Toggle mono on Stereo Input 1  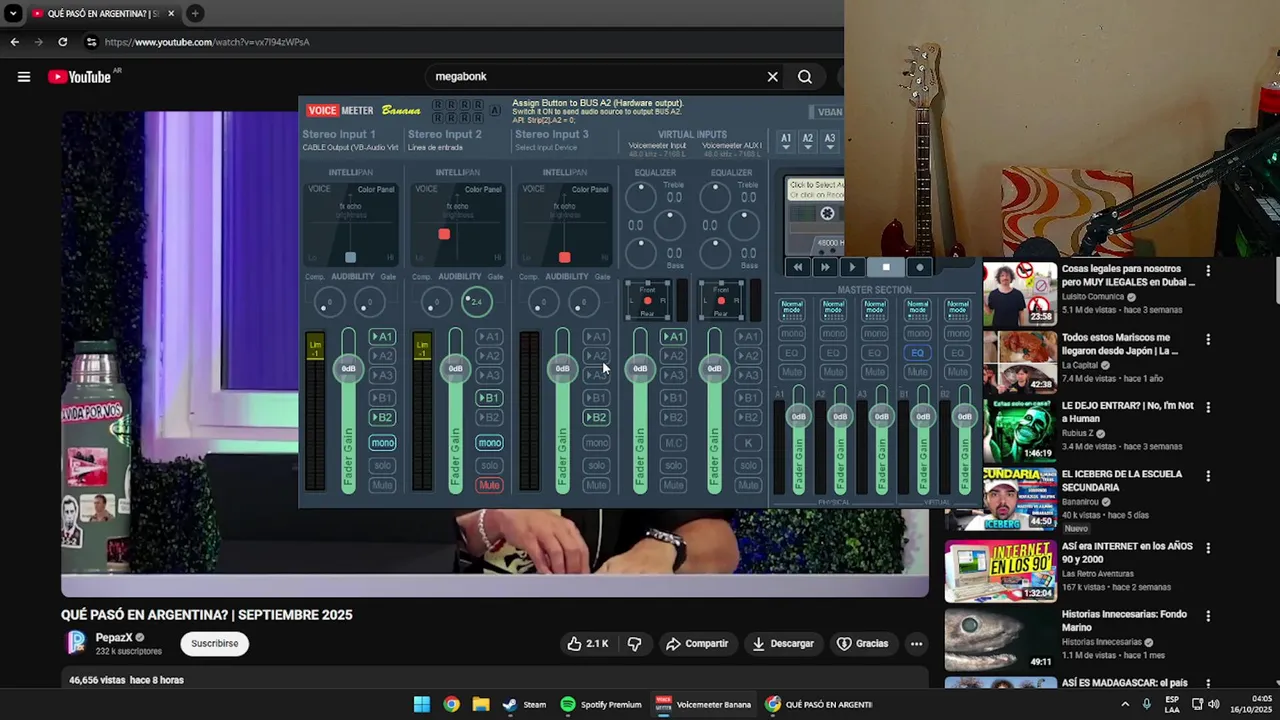382,443
